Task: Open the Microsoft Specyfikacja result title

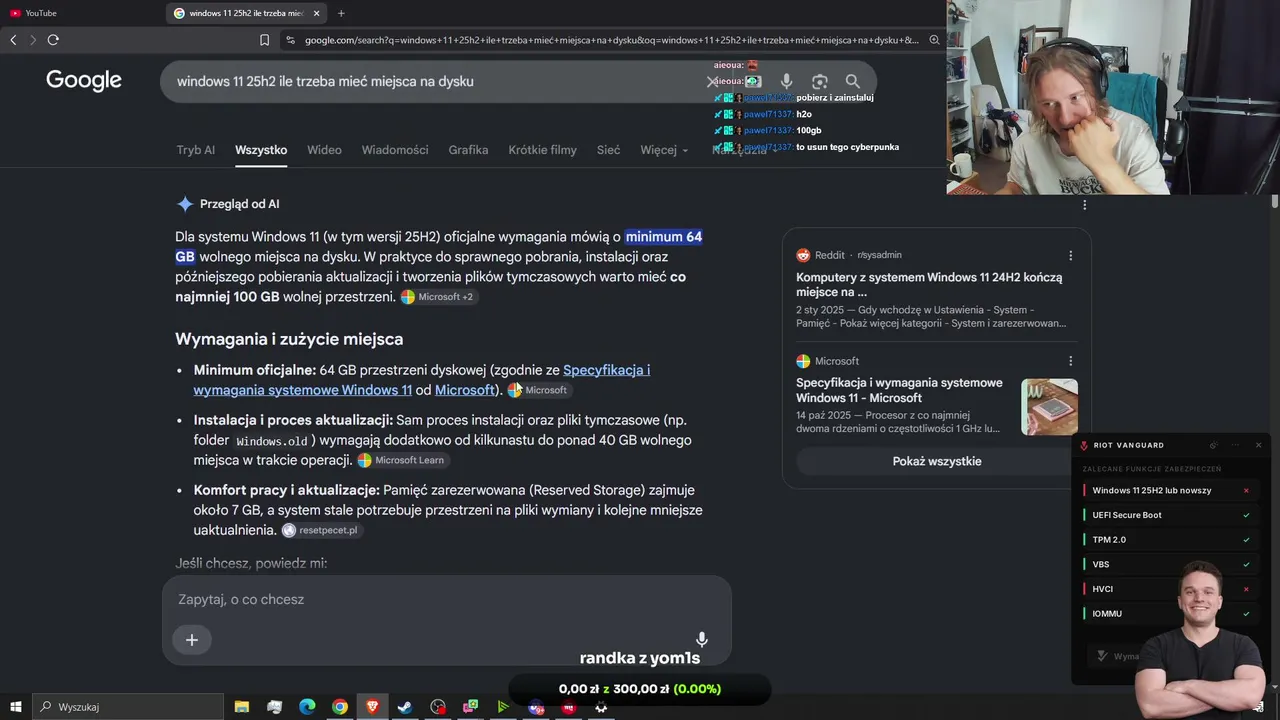Action: 899,390
